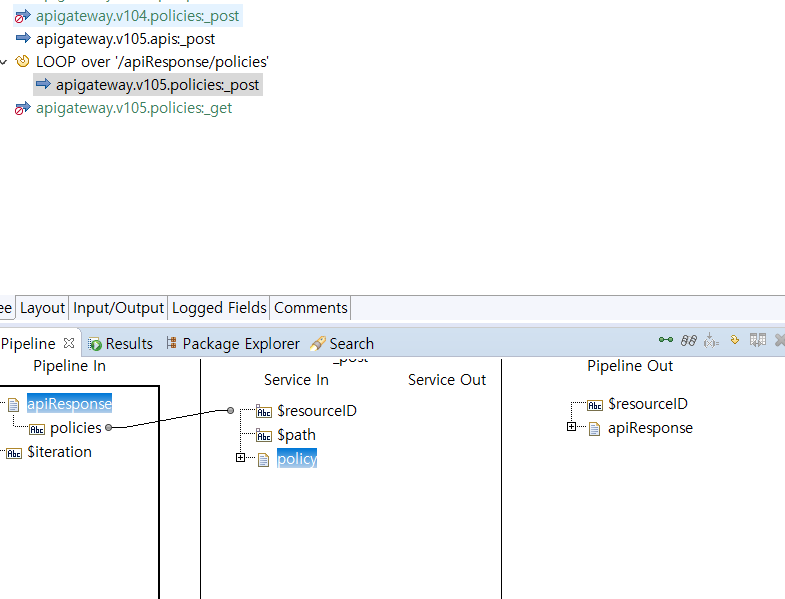Expand apiResponse in Pipeline Out

point(572,427)
